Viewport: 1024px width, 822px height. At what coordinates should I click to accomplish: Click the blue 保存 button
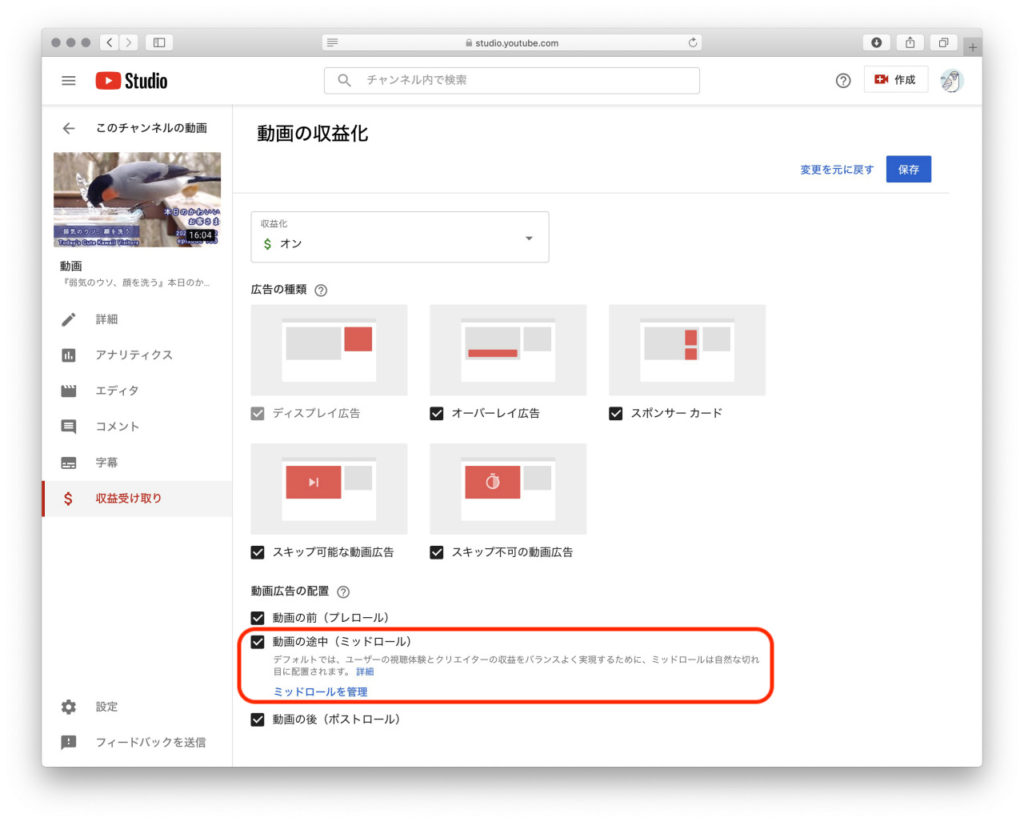[908, 170]
